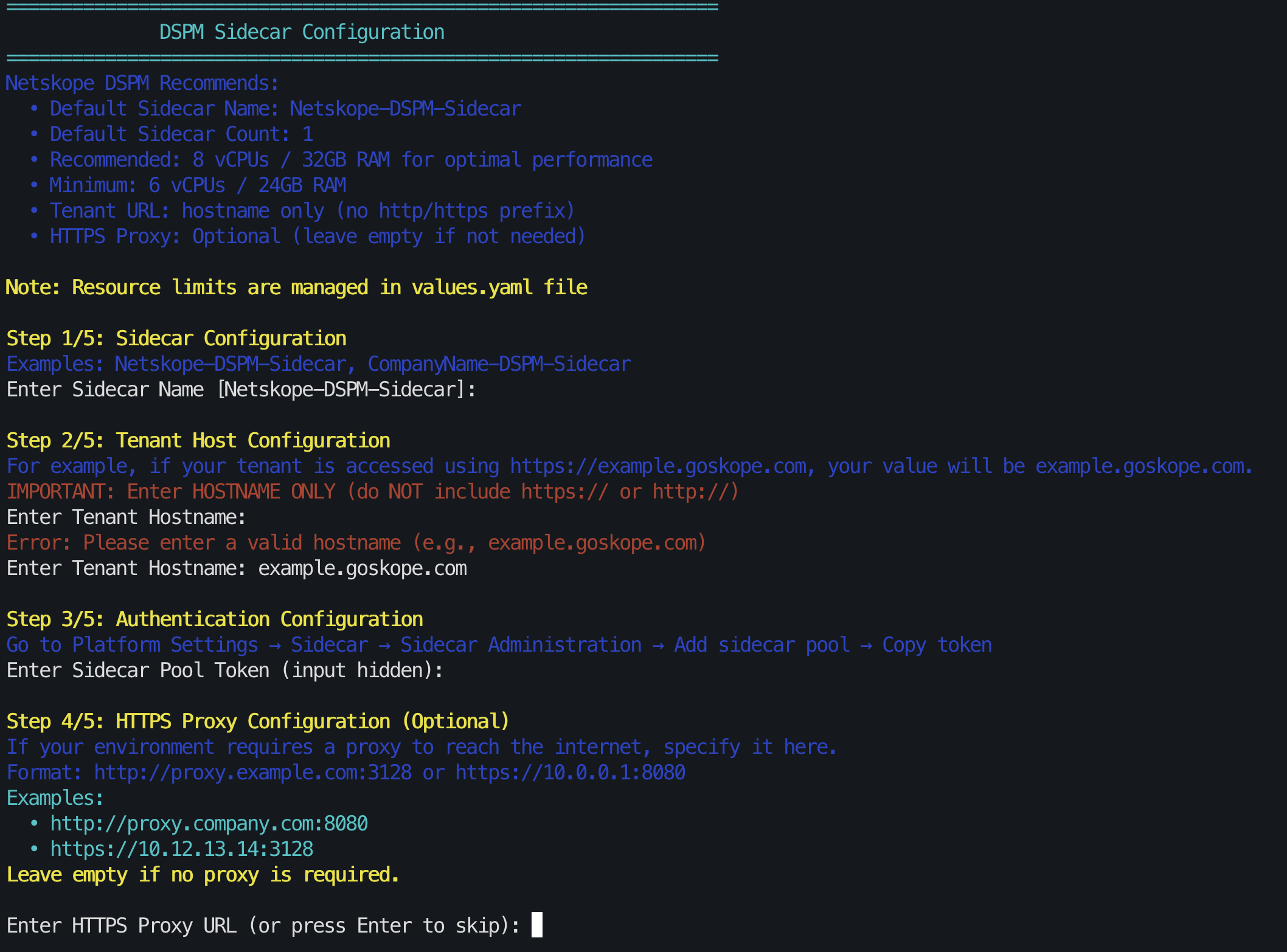1287x952 pixels.
Task: Click the example URL 'https://10.12.13.14:3128'
Action: [x=181, y=849]
